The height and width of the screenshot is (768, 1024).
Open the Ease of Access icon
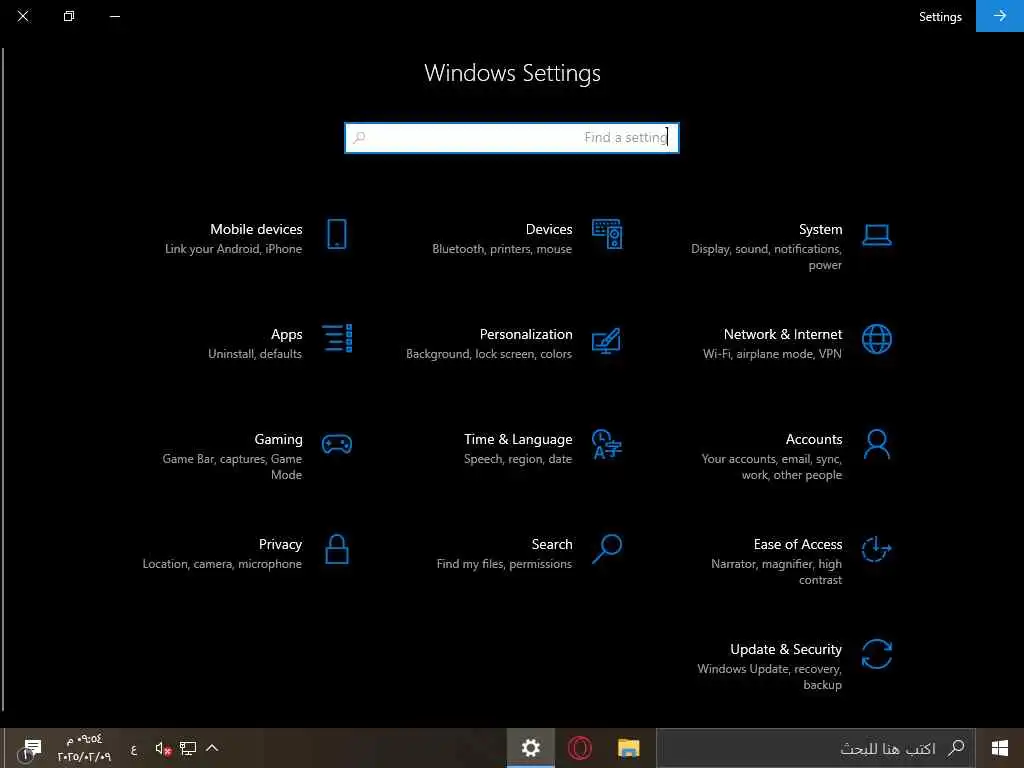[x=876, y=549]
